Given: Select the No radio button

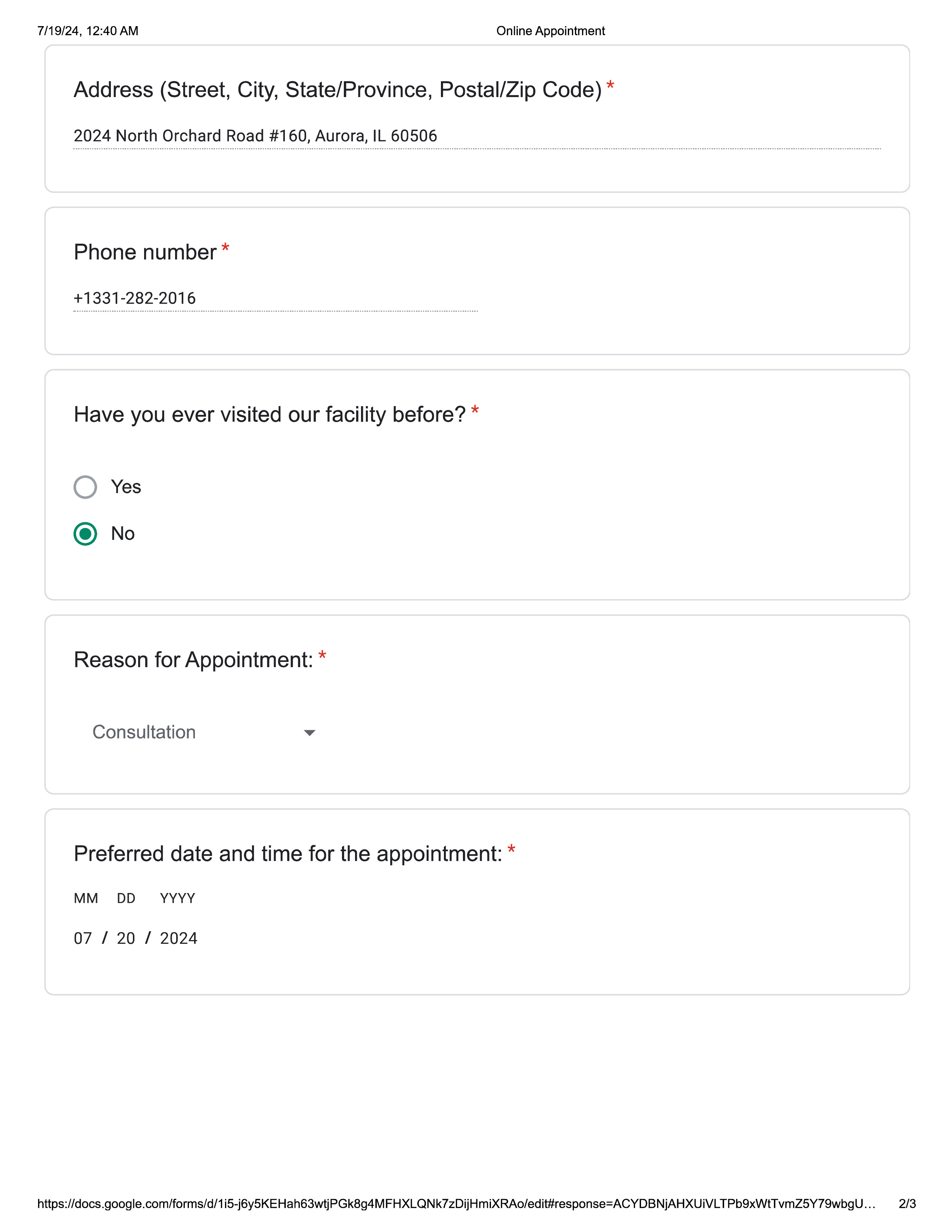Looking at the screenshot, I should [x=85, y=533].
